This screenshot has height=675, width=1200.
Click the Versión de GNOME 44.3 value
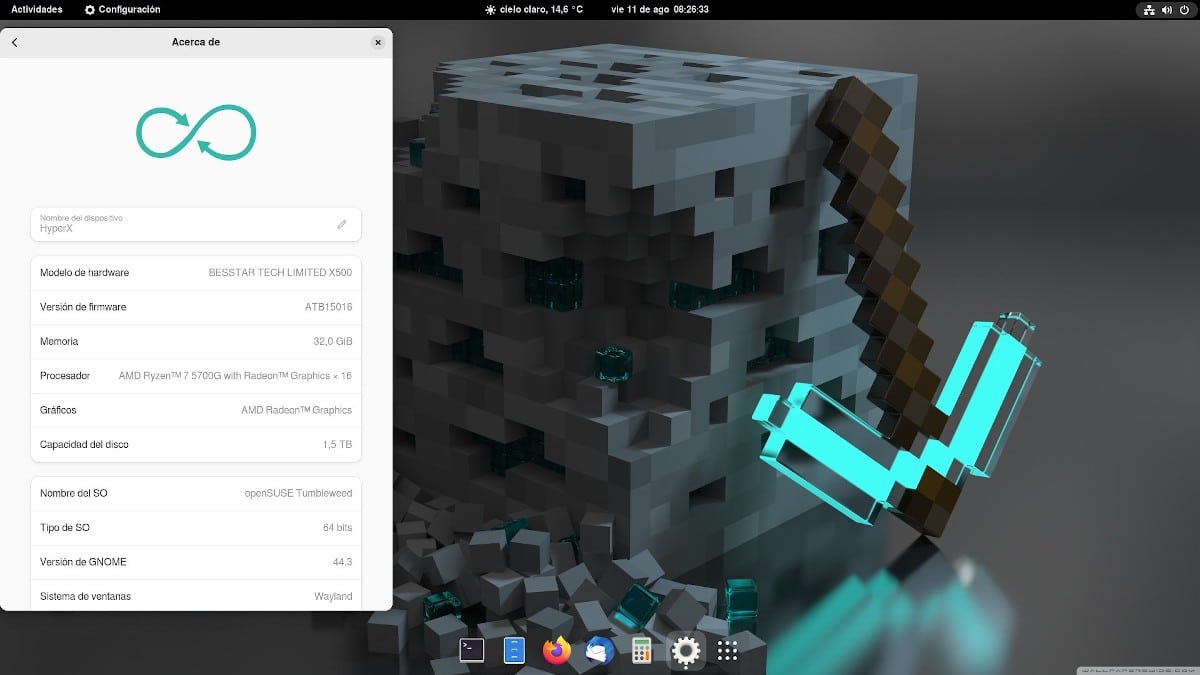(343, 562)
